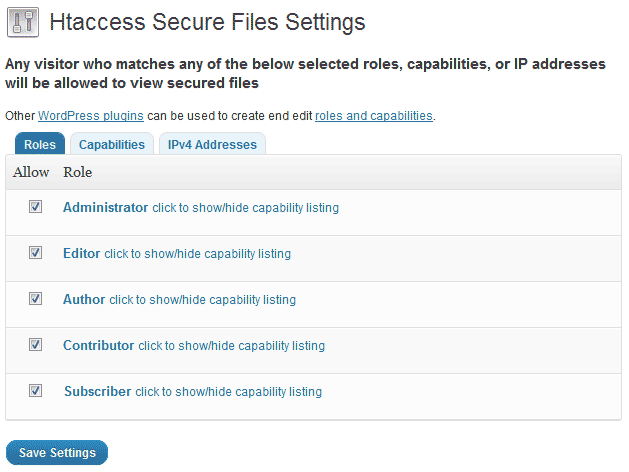Switch to the Capabilities tab
Viewport: 629px width, 472px height.
(112, 144)
